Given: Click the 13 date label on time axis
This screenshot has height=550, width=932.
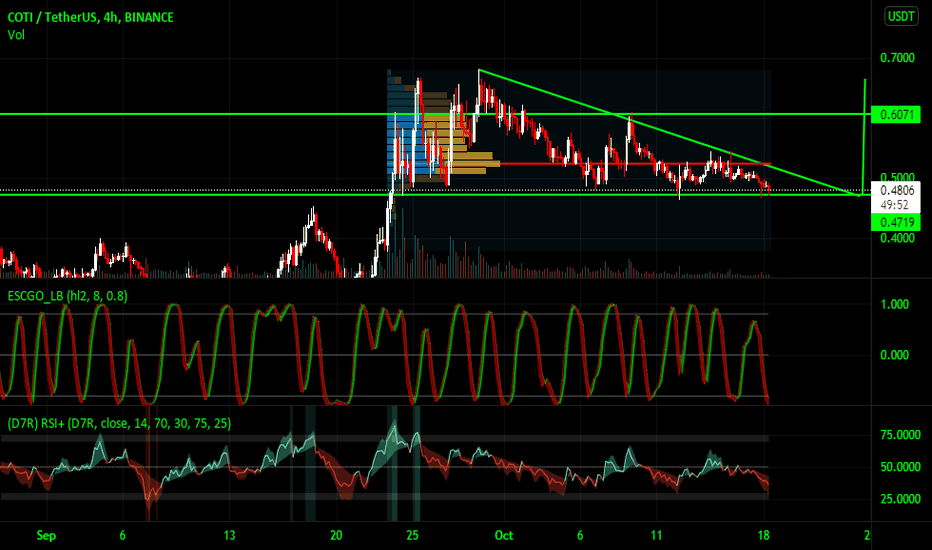Looking at the screenshot, I should pos(229,536).
